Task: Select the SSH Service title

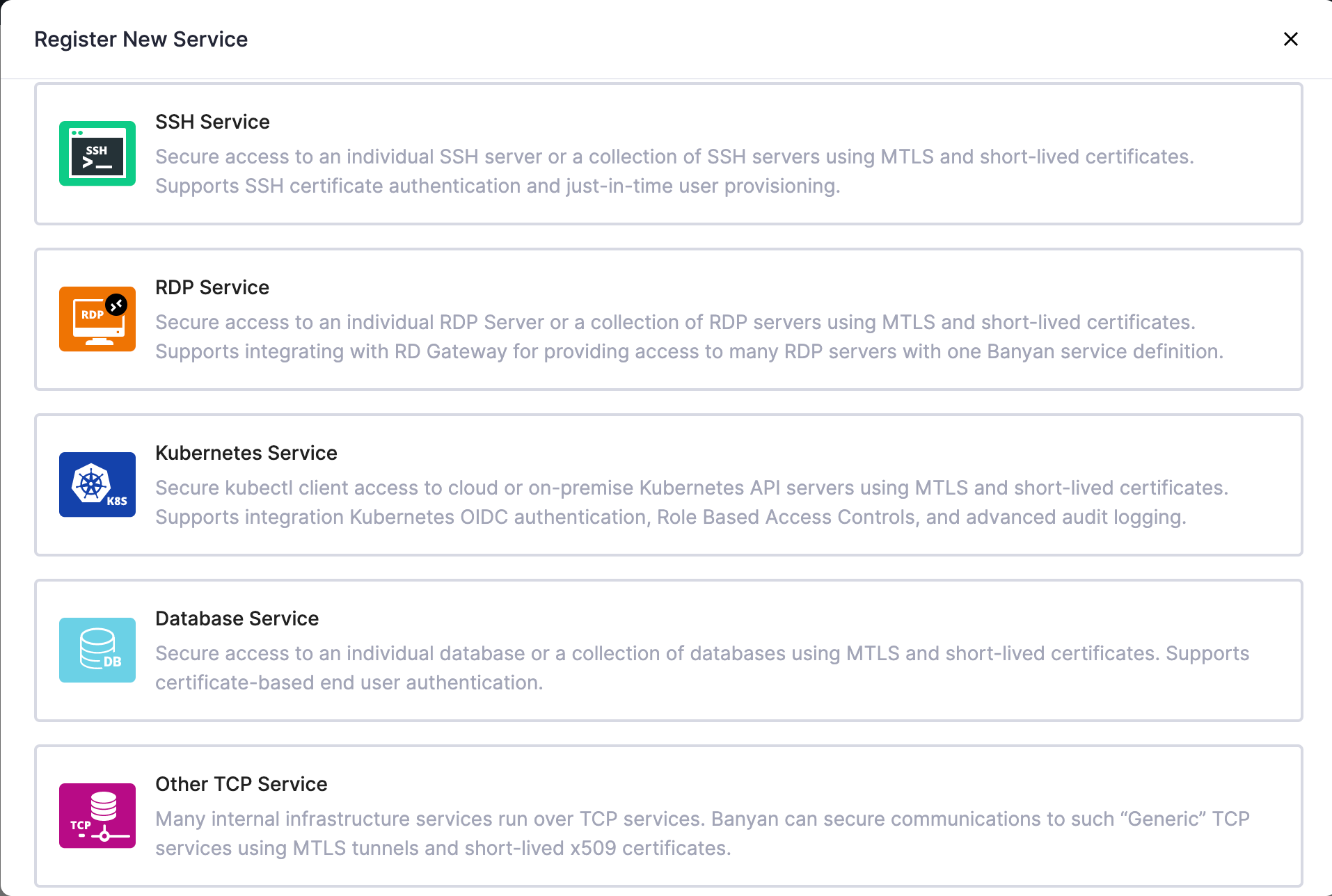Action: pos(212,122)
